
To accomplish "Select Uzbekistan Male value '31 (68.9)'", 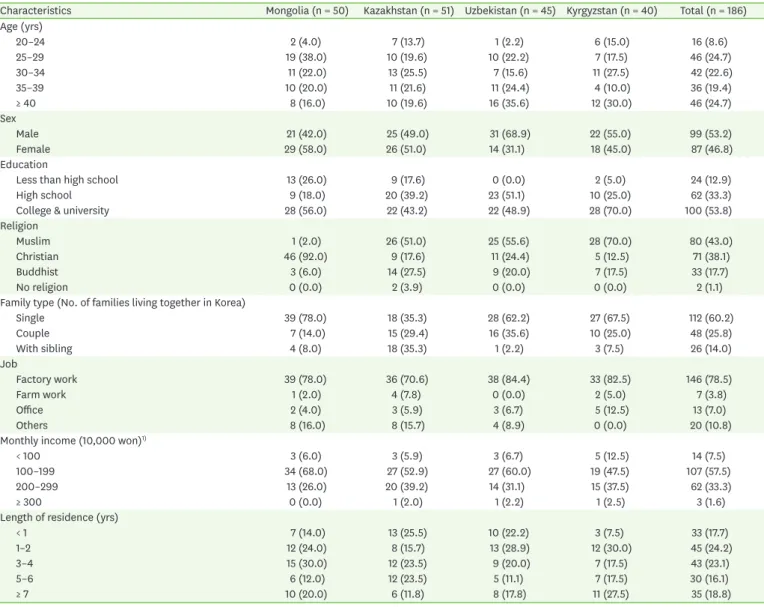I will [510, 134].
